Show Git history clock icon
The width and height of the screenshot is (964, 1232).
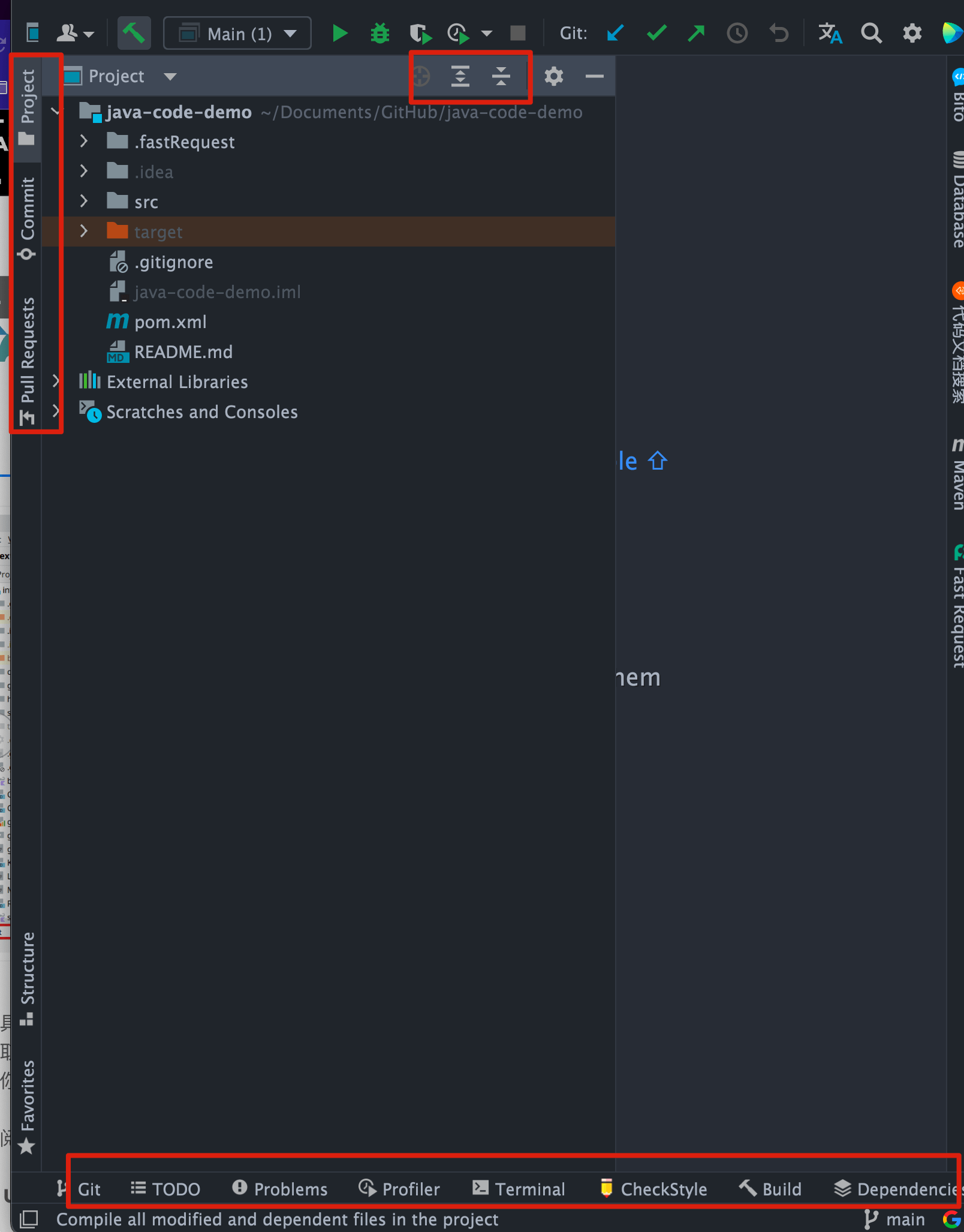pyautogui.click(x=737, y=33)
